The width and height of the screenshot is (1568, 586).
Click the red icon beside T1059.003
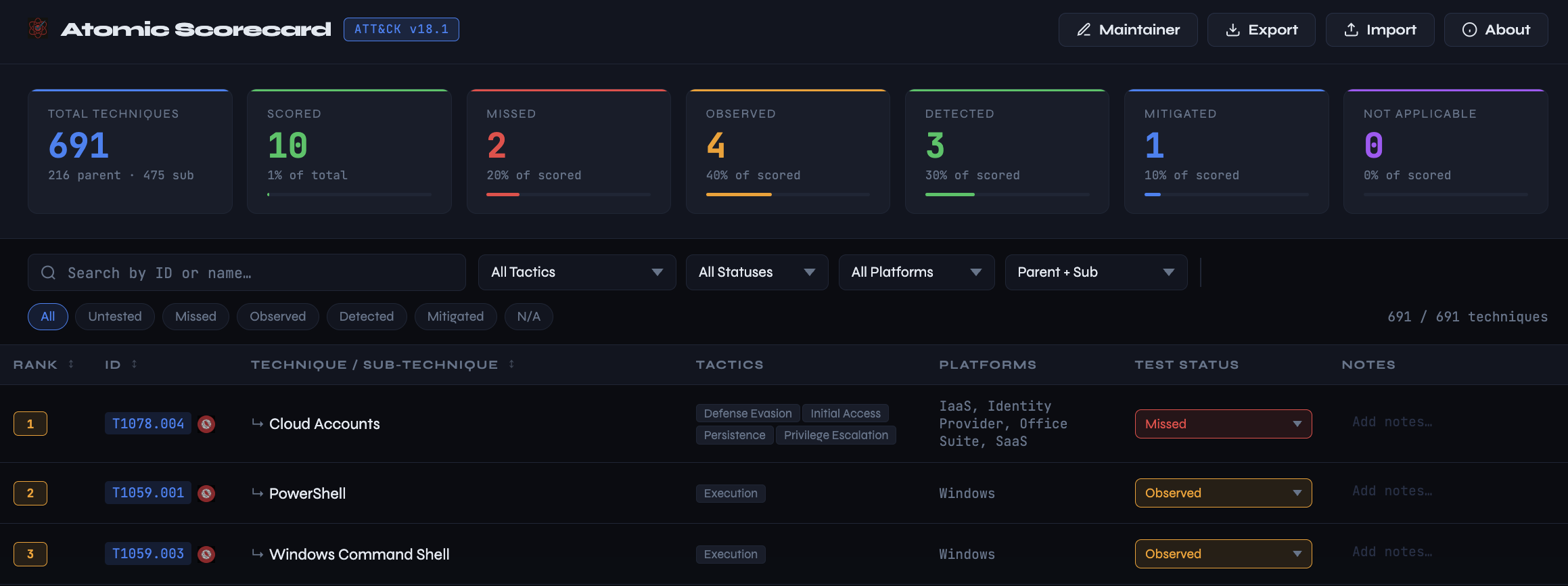pos(206,554)
